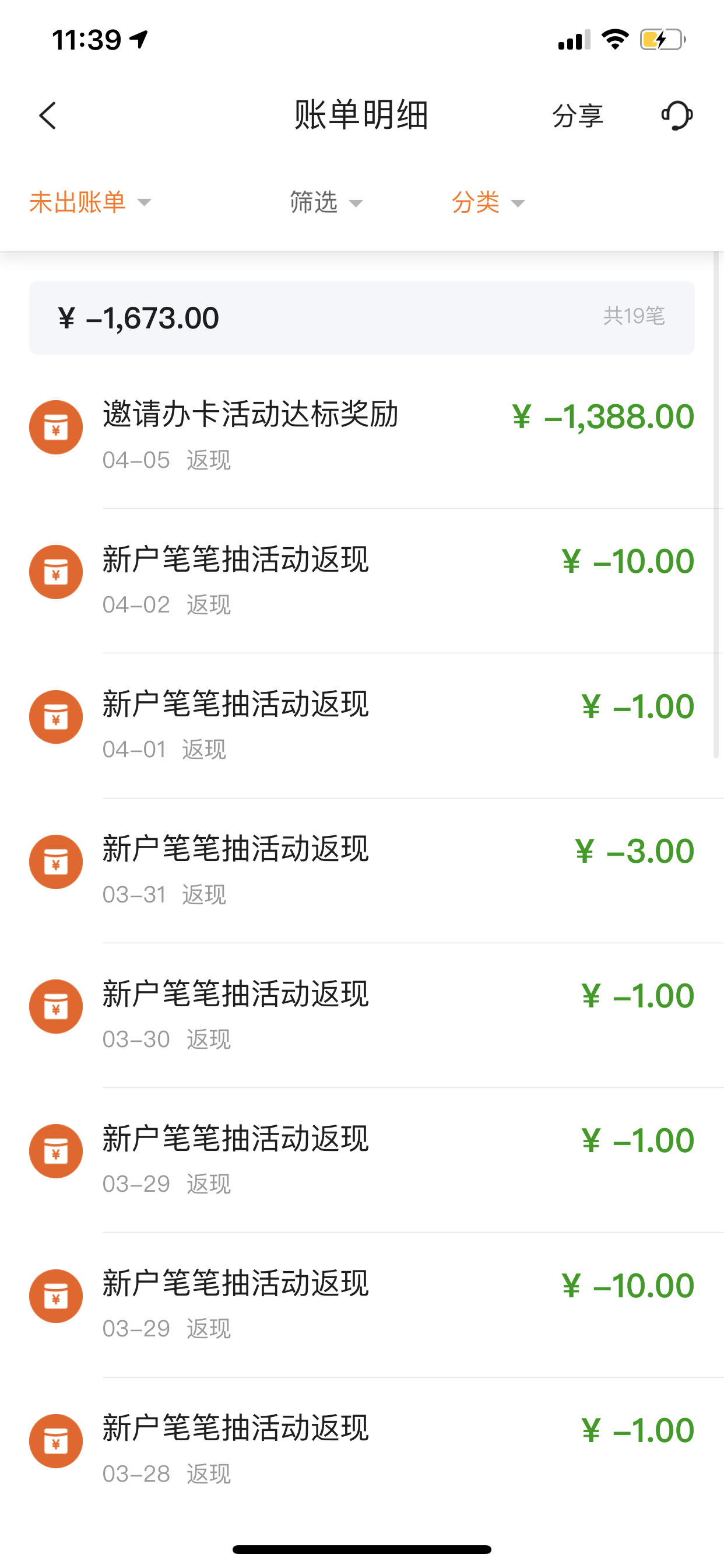724x1568 pixels.
Task: Open the 04-01 新户笔笔抽活动返现 entry
Action: [362, 726]
